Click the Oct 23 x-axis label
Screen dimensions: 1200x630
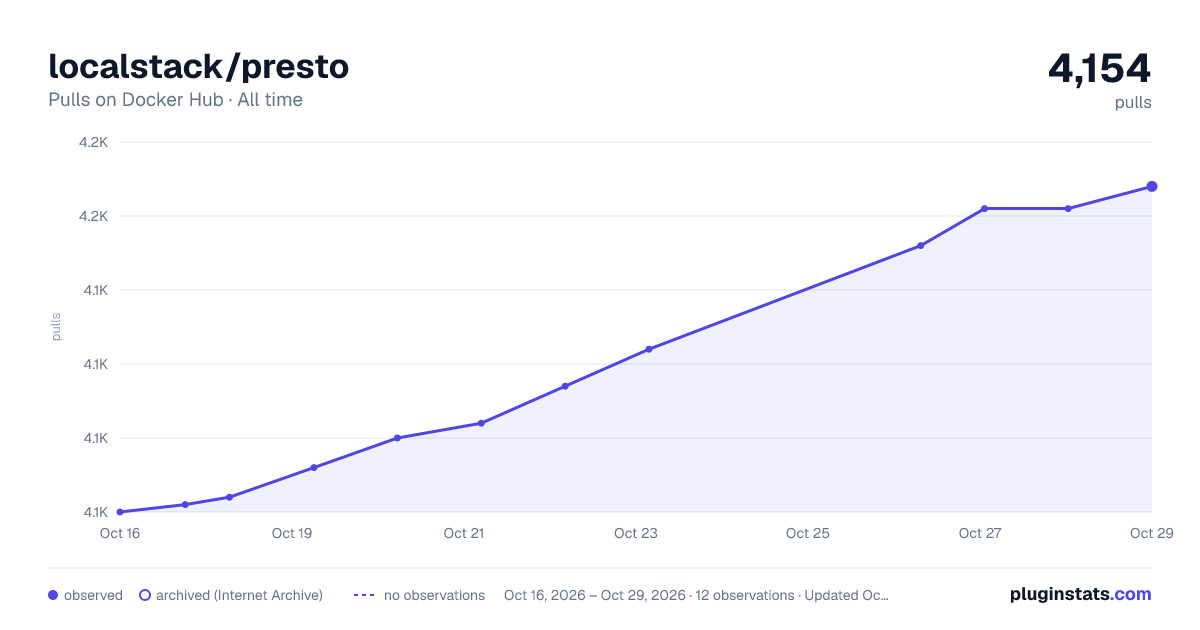click(x=636, y=533)
